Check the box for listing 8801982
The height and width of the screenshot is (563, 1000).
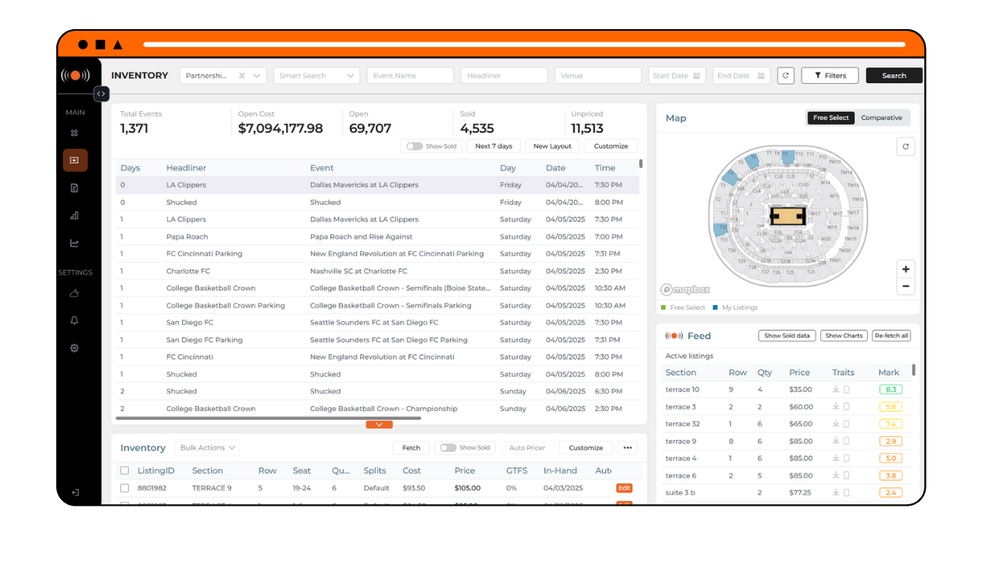click(124, 488)
